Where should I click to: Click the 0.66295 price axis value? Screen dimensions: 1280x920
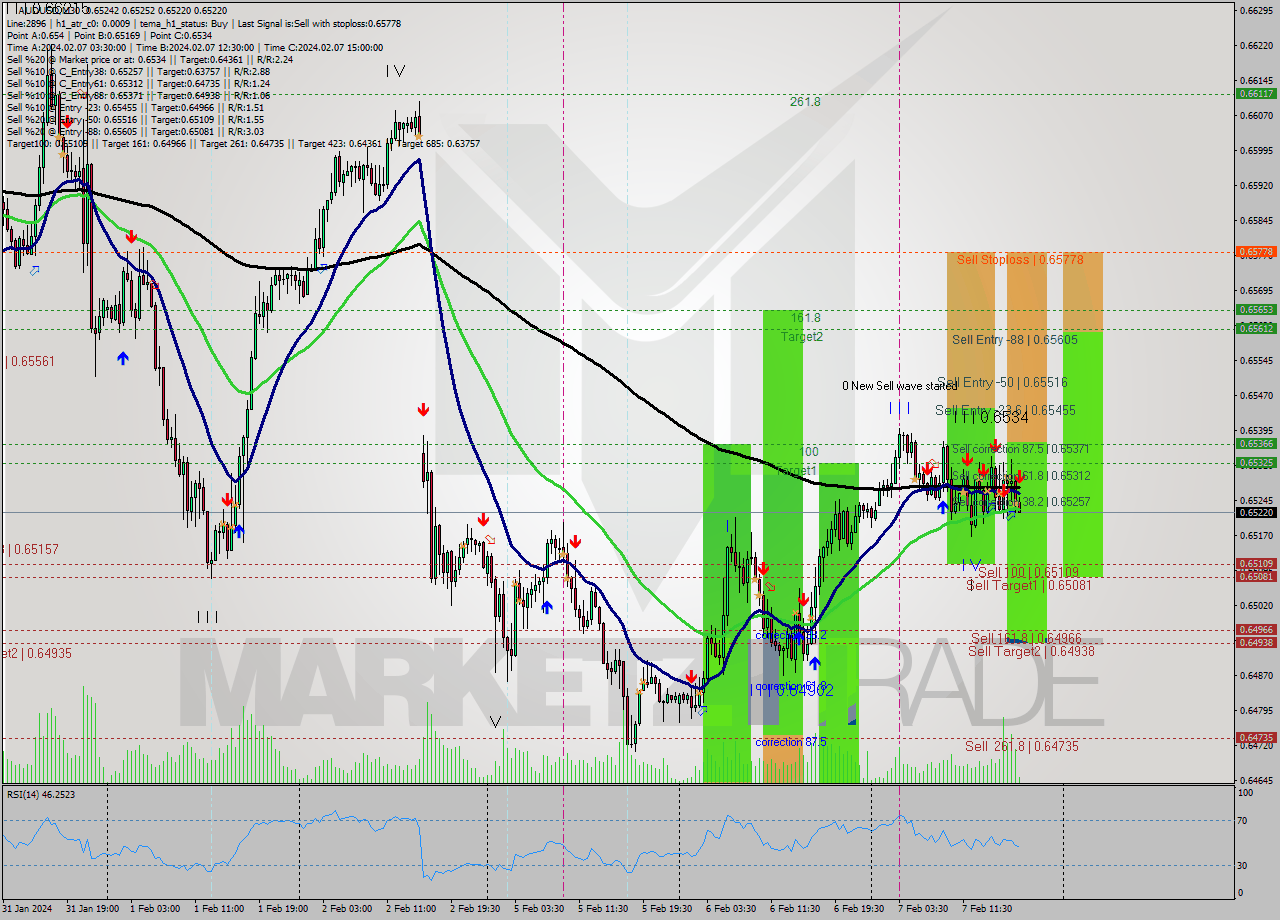(x=1256, y=10)
